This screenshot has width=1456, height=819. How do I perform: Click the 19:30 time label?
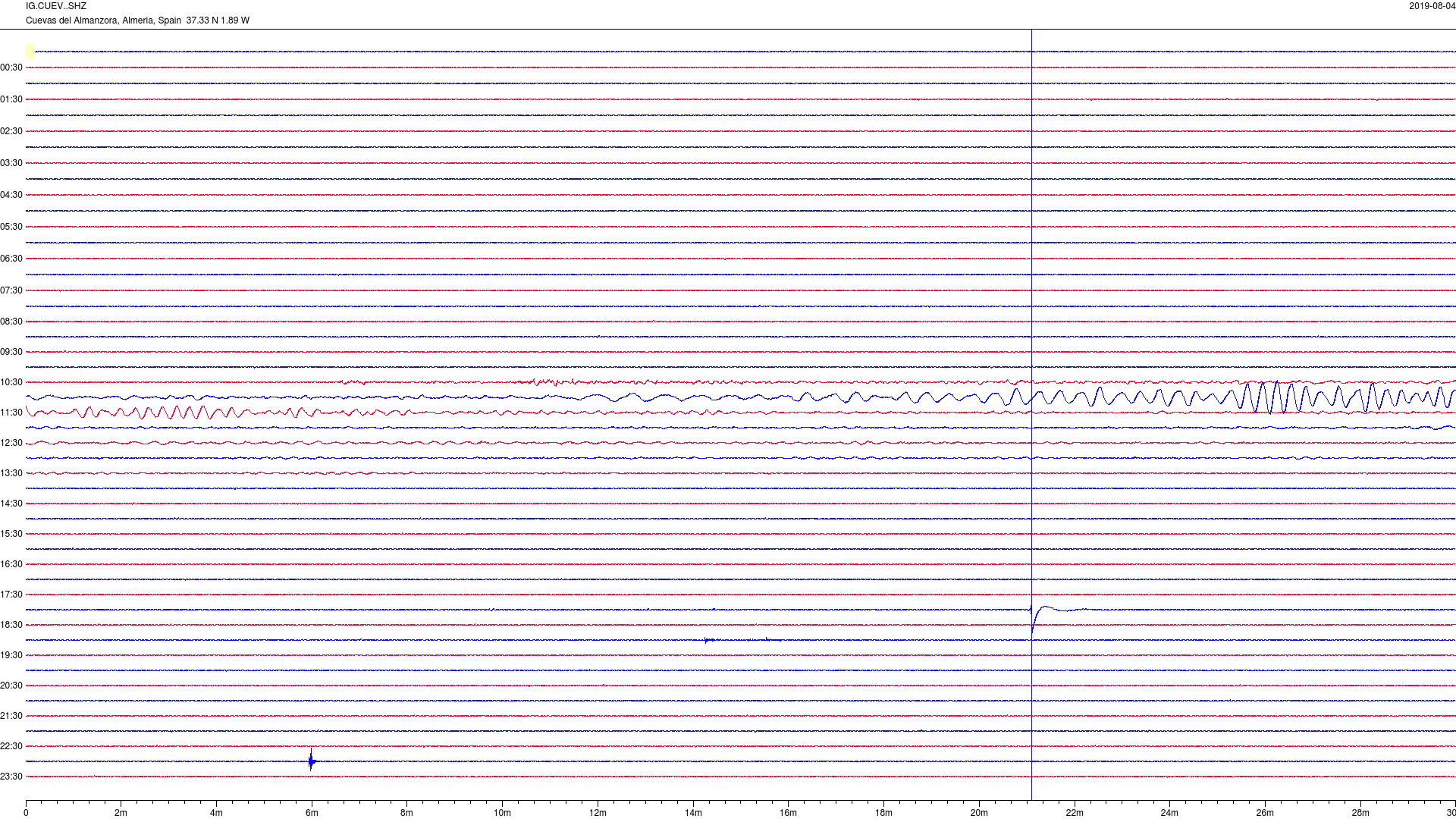click(x=11, y=655)
